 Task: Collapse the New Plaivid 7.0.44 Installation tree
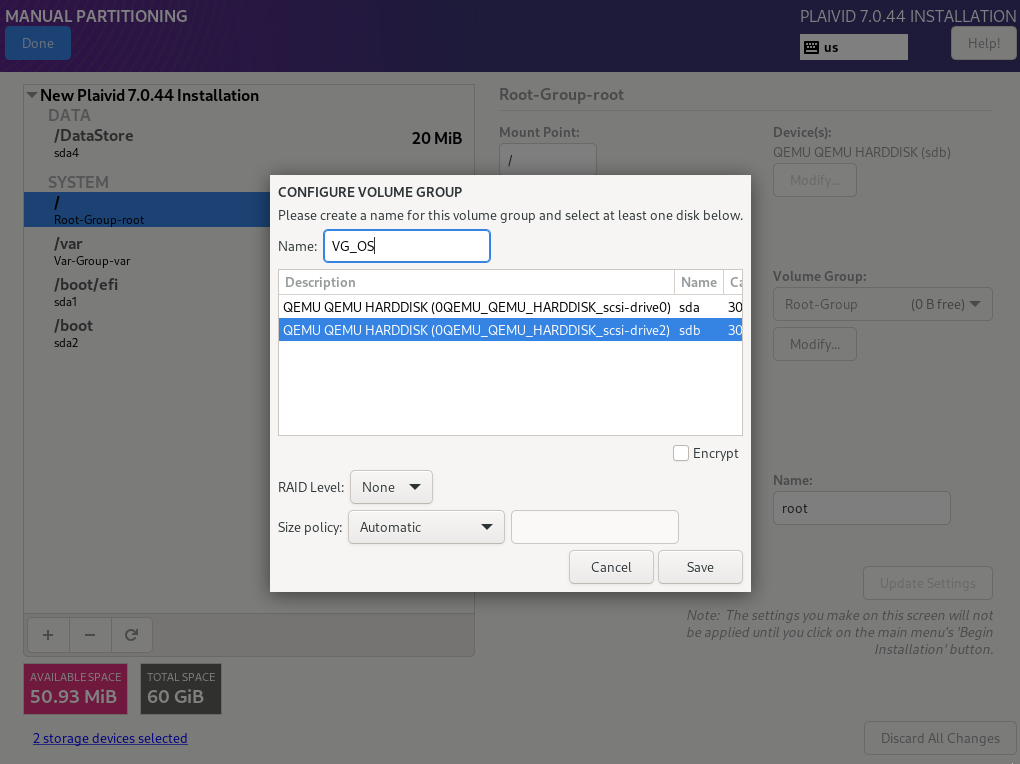tap(31, 95)
